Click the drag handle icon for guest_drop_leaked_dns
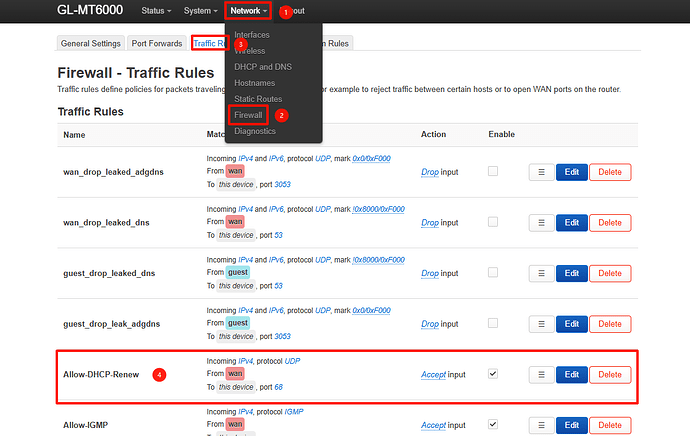The height and width of the screenshot is (436, 690). tap(539, 273)
